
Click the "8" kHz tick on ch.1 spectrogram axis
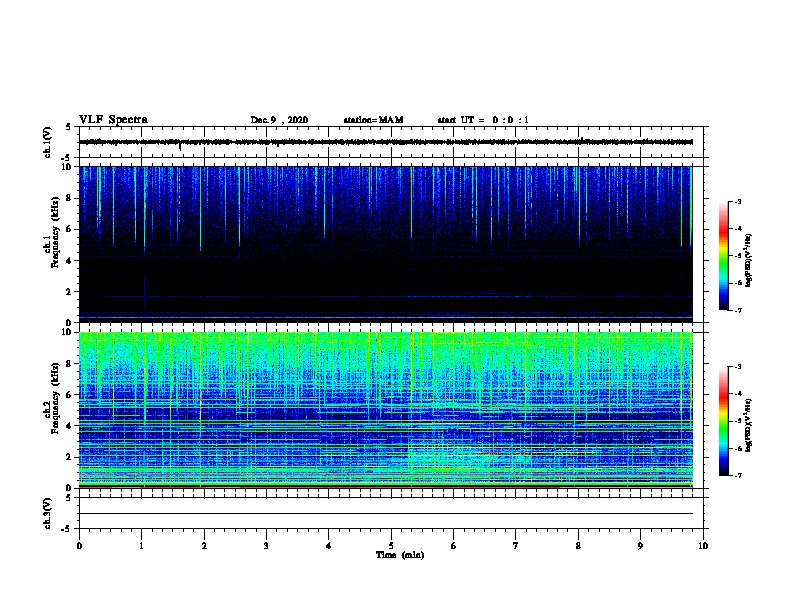[x=71, y=198]
